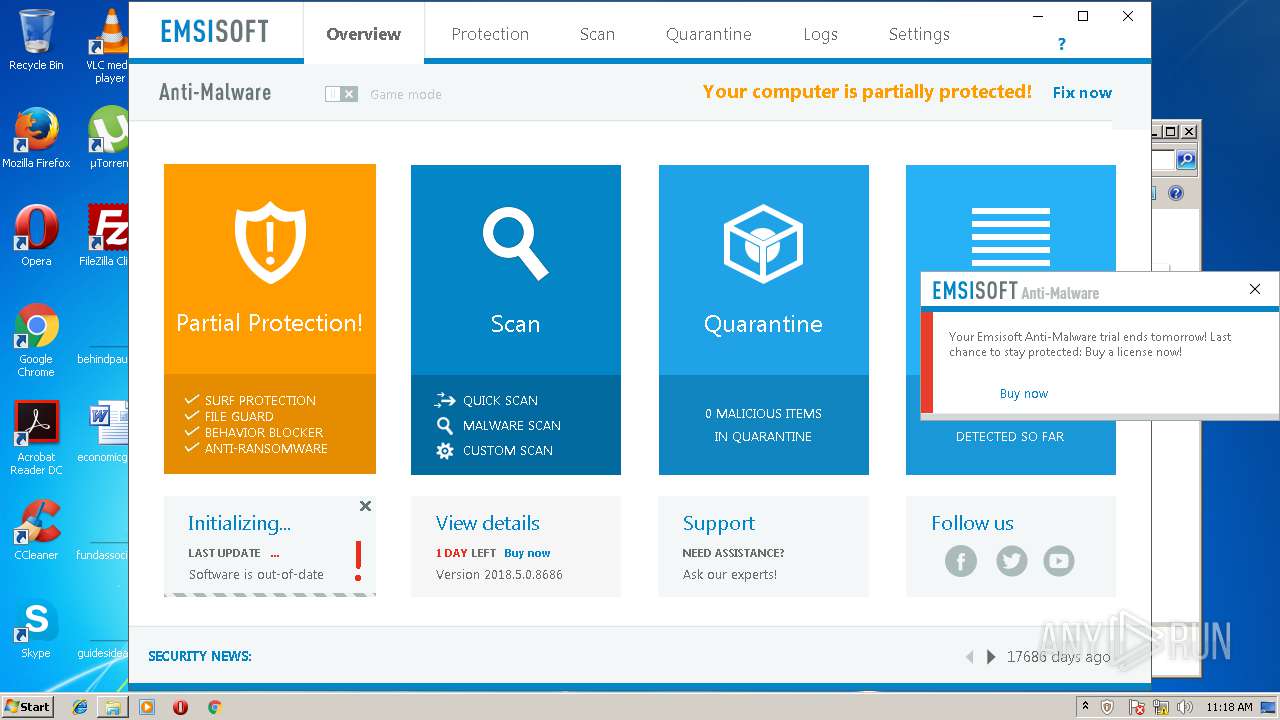Open VLC media player desktop icon
The height and width of the screenshot is (720, 1280).
(x=110, y=46)
